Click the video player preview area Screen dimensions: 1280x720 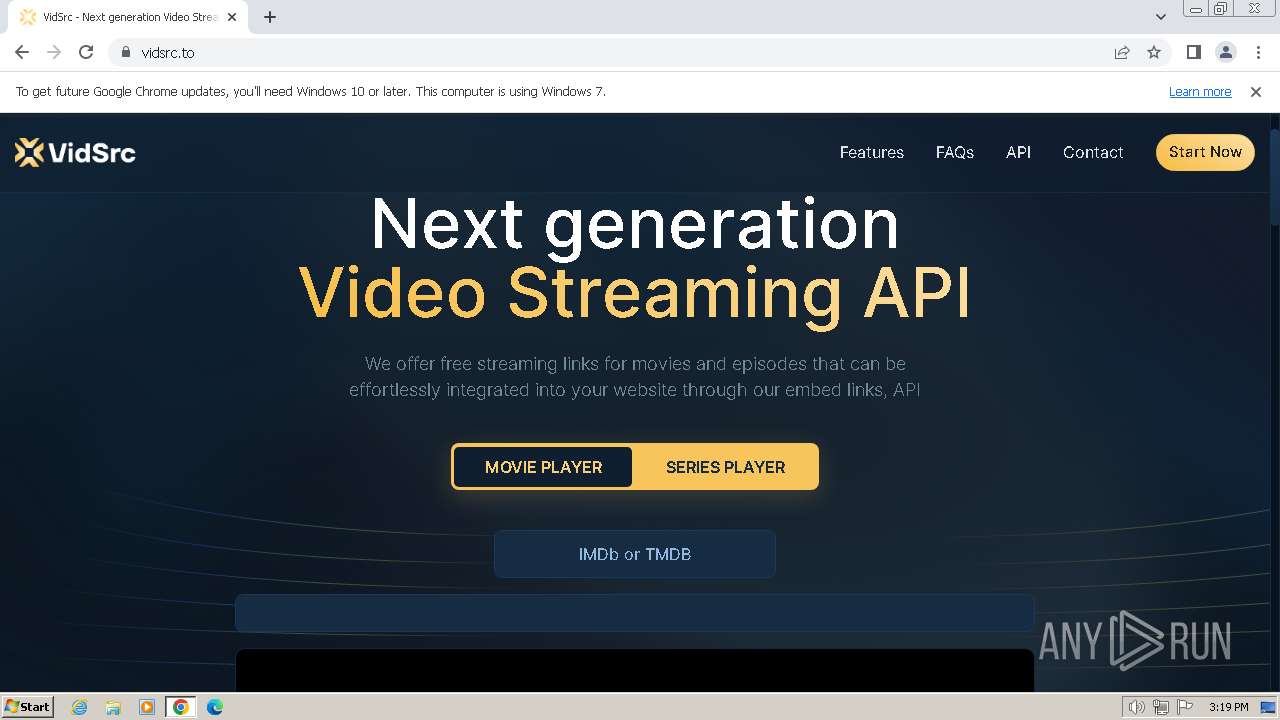click(x=635, y=670)
